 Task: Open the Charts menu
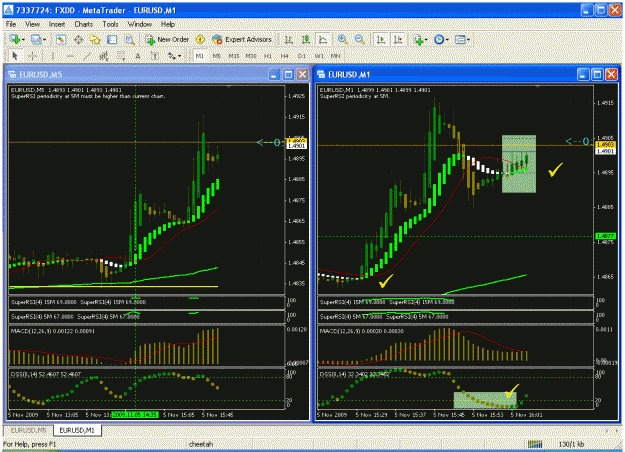click(x=84, y=24)
